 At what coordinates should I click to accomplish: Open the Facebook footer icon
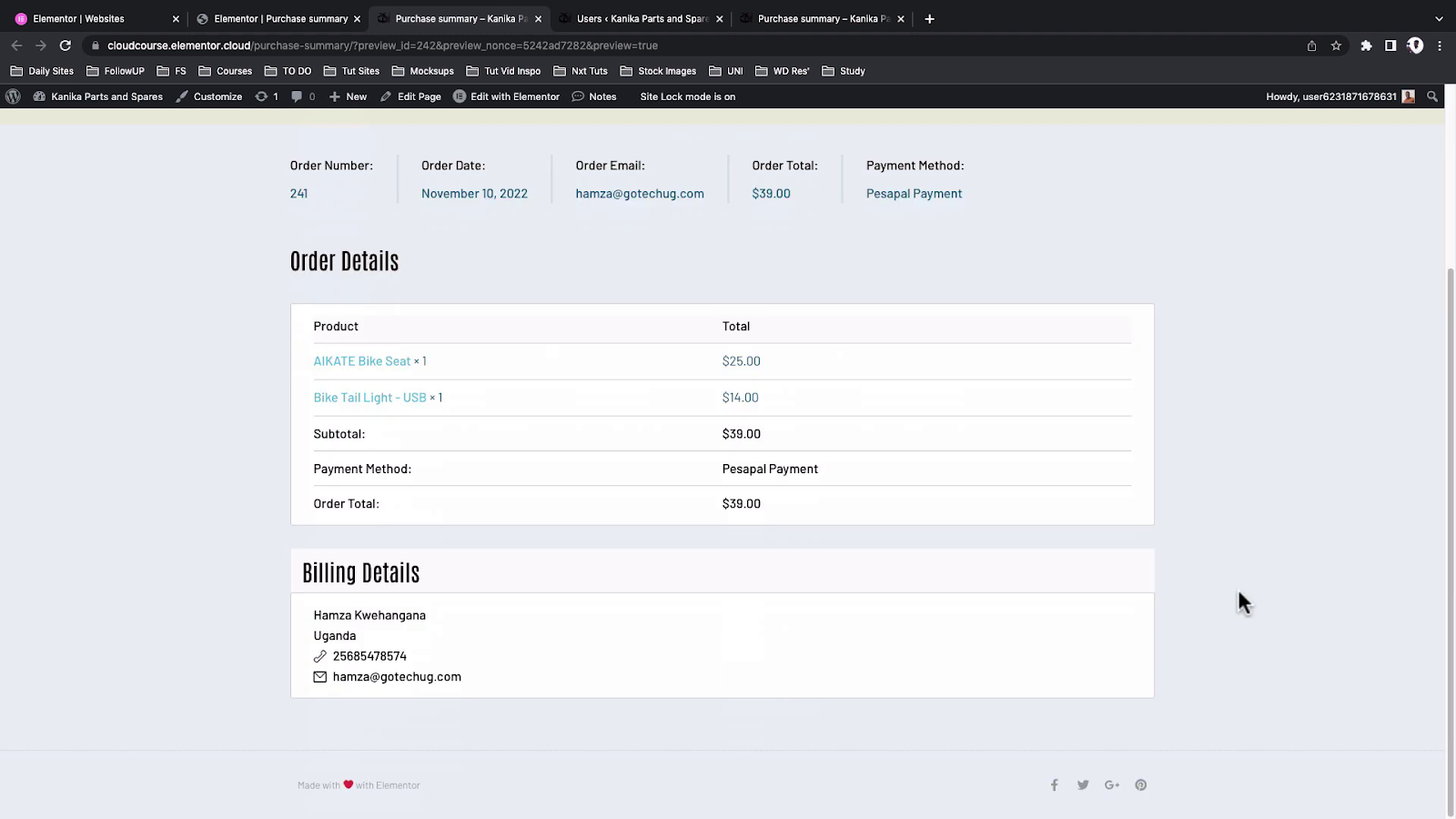tap(1054, 785)
